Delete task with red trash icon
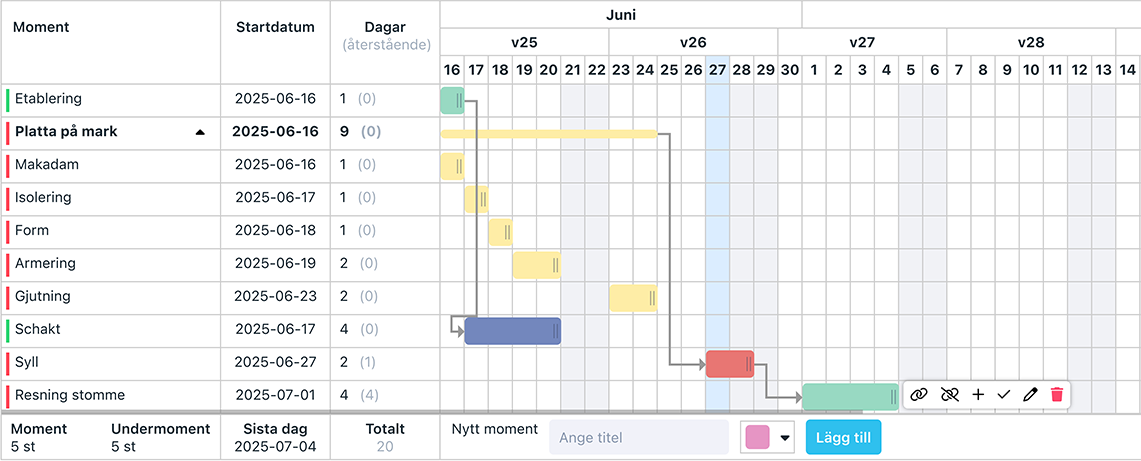Viewport: 1141px width, 461px height. click(x=1057, y=395)
